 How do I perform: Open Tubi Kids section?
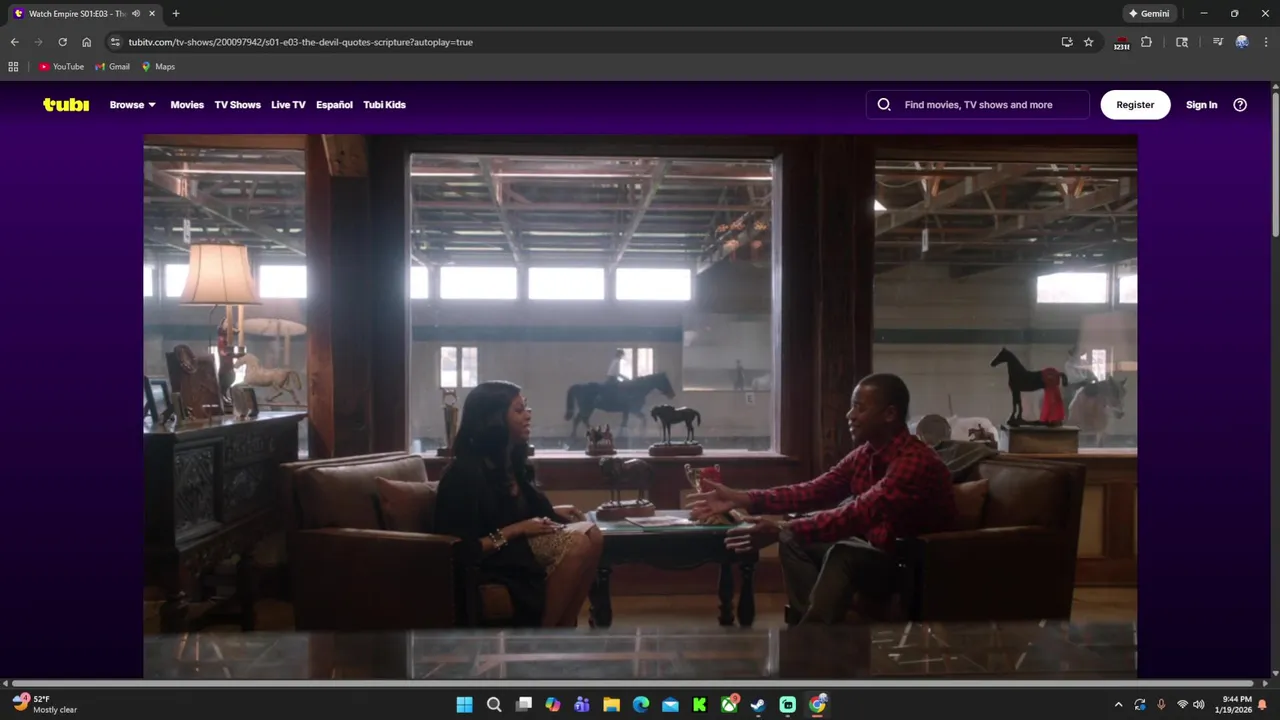coord(384,104)
